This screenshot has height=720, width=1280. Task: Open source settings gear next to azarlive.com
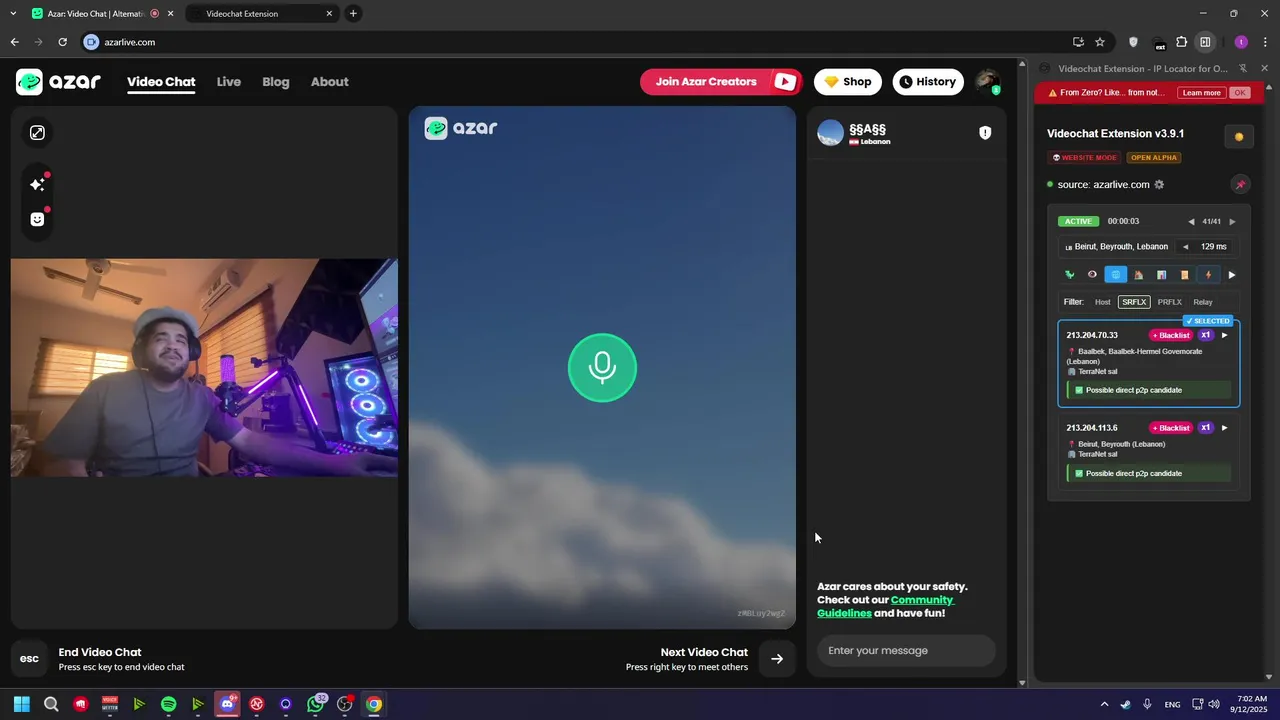tap(1159, 185)
